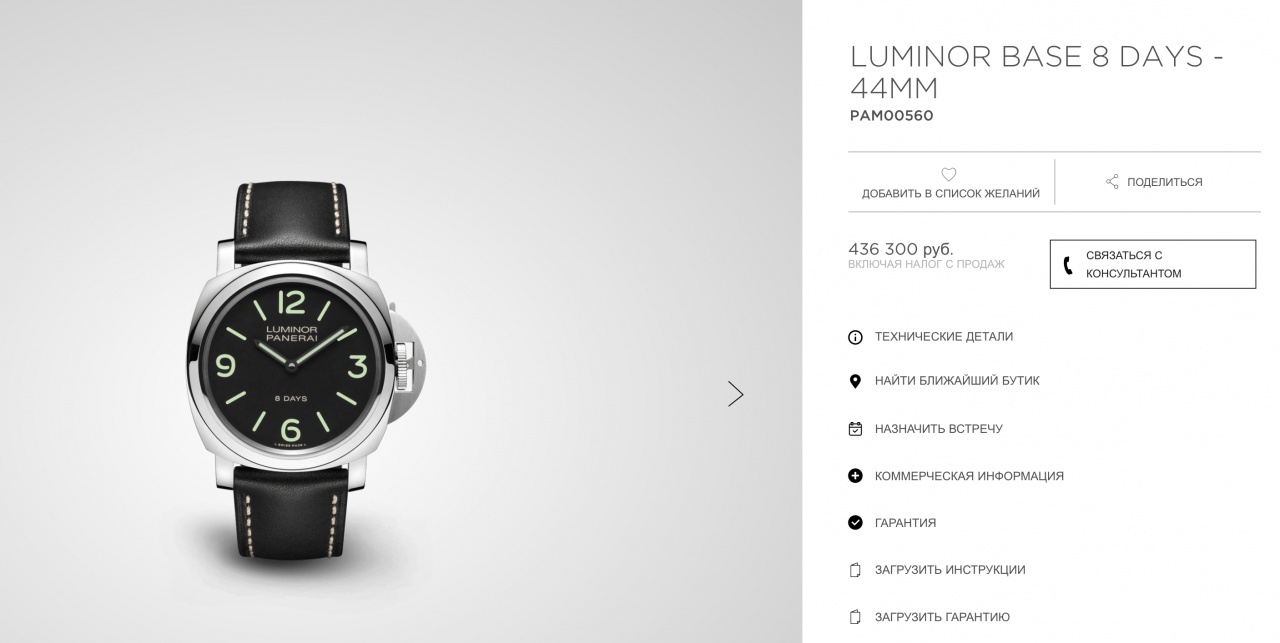The width and height of the screenshot is (1280, 643).
Task: Open Найти ближайший бутик link
Action: tap(957, 381)
